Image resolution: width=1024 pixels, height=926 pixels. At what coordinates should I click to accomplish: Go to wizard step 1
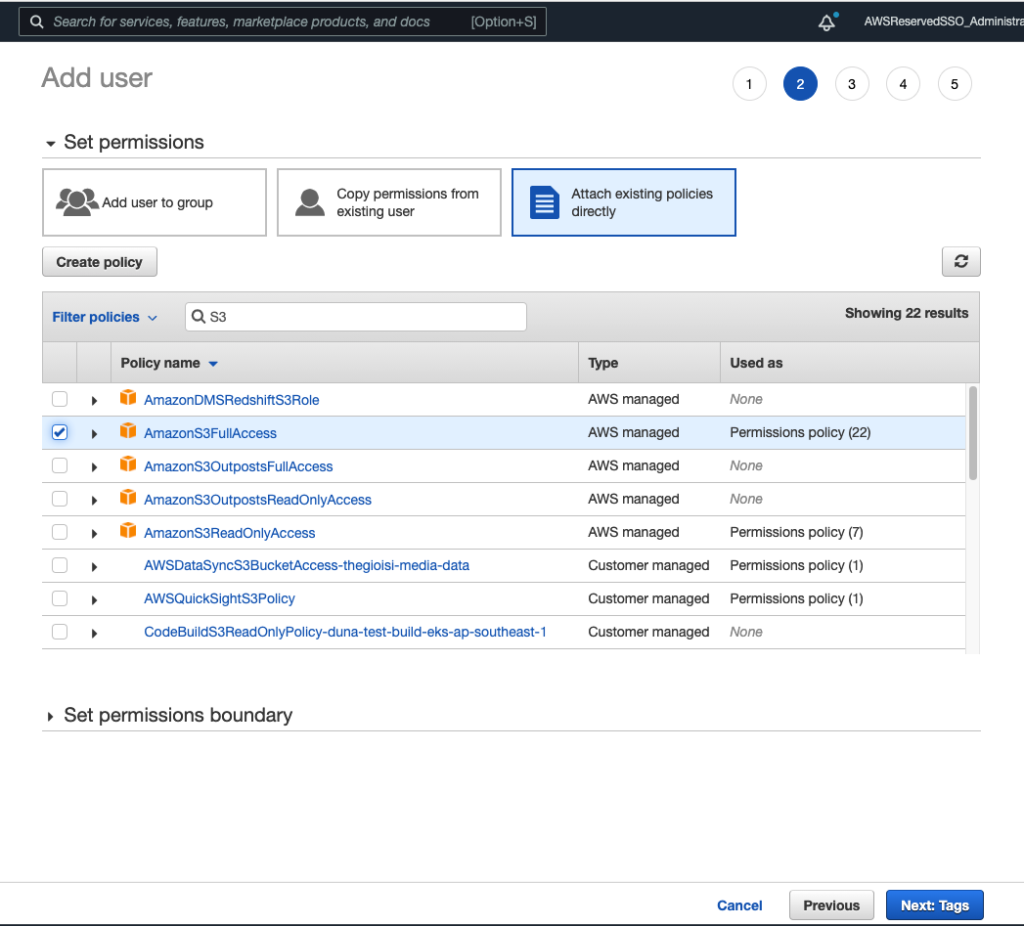click(x=749, y=84)
